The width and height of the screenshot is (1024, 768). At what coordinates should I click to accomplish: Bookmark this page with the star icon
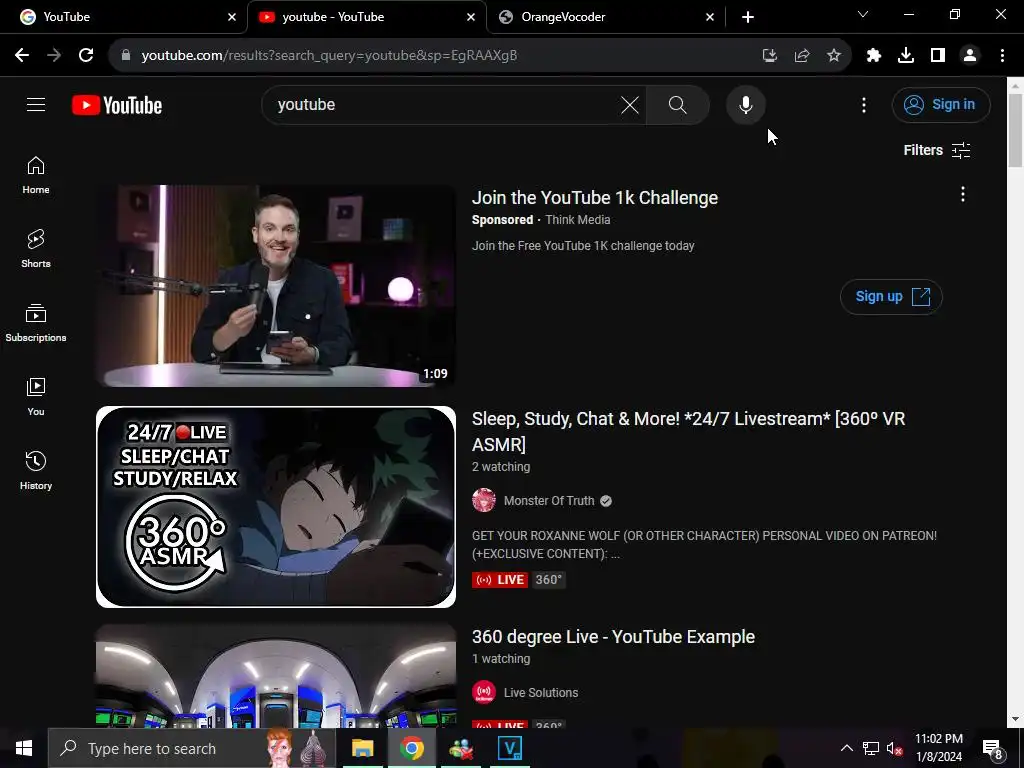pos(833,56)
